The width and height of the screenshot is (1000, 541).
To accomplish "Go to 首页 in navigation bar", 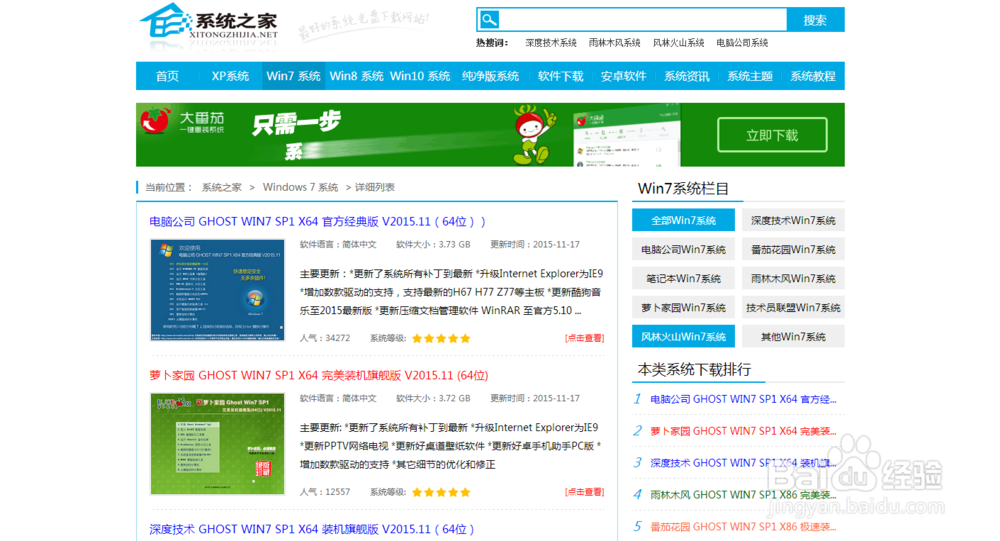I will click(167, 76).
